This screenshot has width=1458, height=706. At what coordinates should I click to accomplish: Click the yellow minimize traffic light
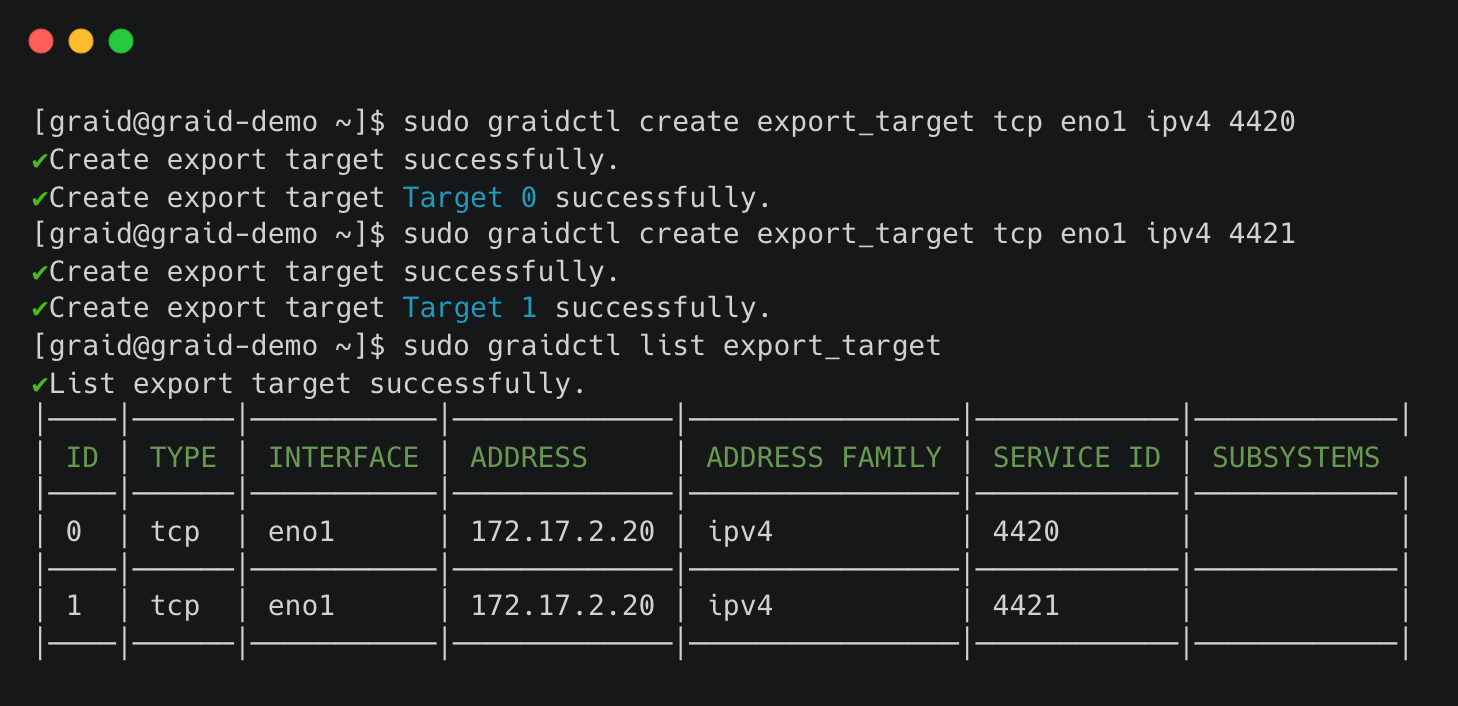(x=80, y=40)
